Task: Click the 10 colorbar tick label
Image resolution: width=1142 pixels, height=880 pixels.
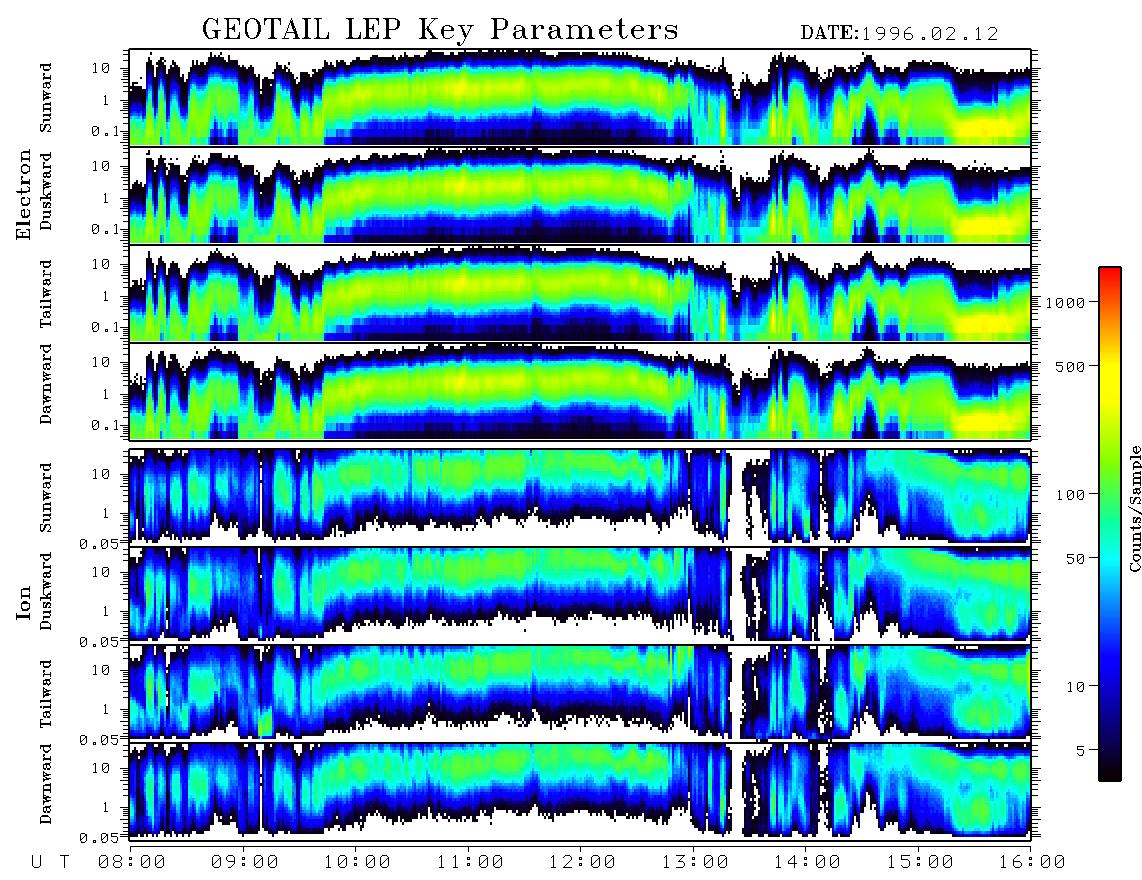Action: coord(1075,686)
